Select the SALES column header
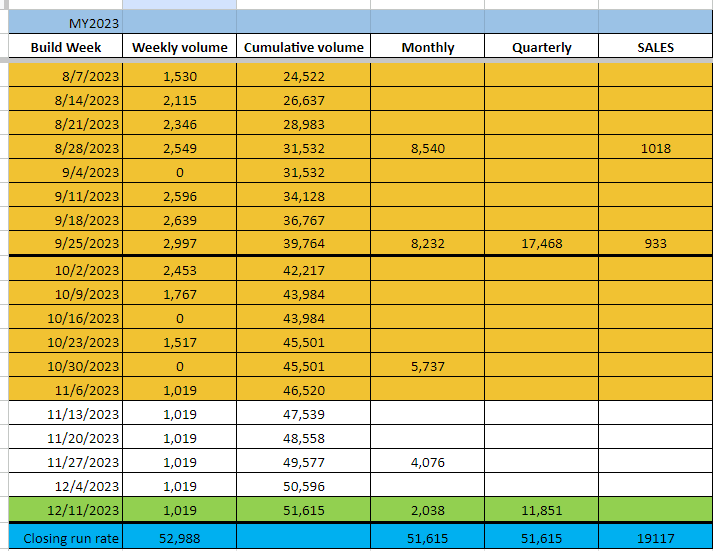Viewport: 713px width, 551px height. point(655,47)
